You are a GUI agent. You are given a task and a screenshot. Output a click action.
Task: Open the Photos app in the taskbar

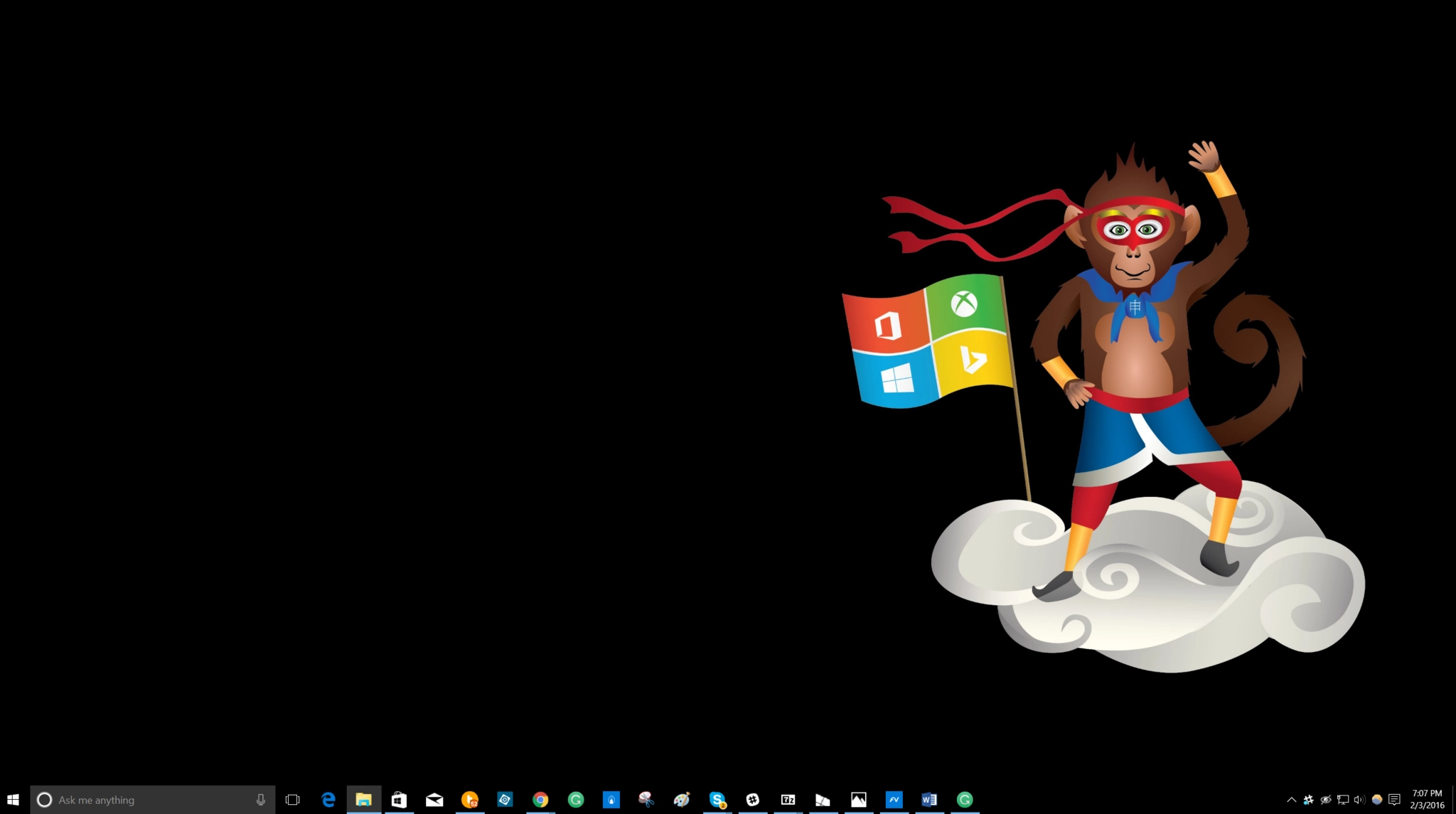click(x=859, y=800)
